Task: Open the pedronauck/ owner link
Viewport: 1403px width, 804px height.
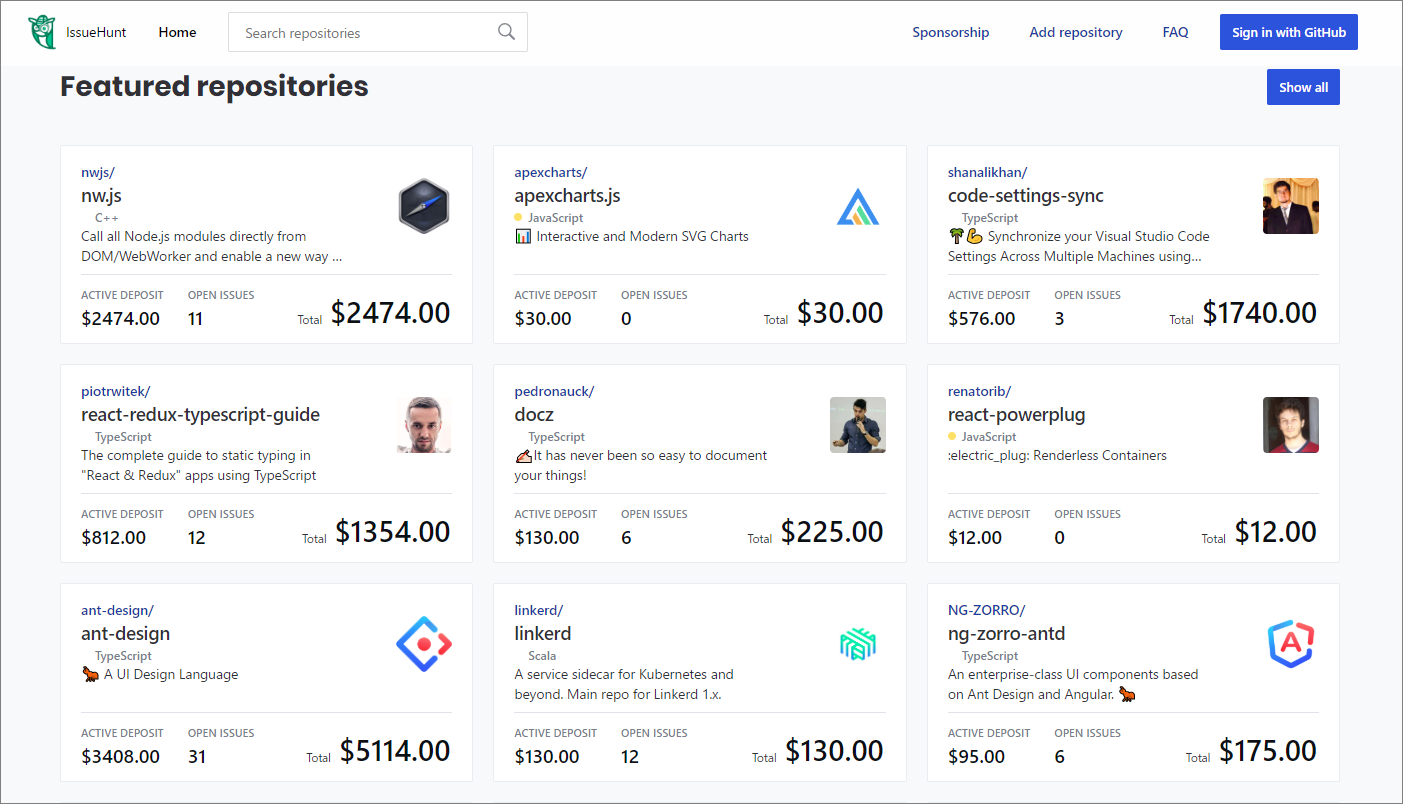Action: (554, 391)
